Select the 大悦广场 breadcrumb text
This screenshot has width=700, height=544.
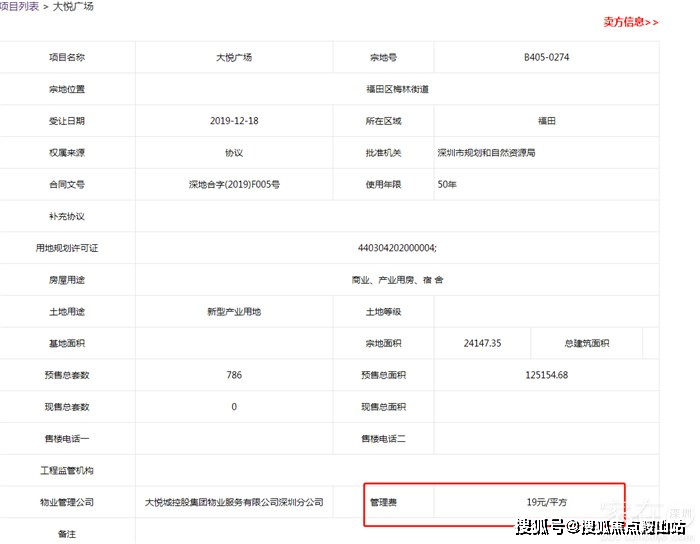pyautogui.click(x=73, y=6)
